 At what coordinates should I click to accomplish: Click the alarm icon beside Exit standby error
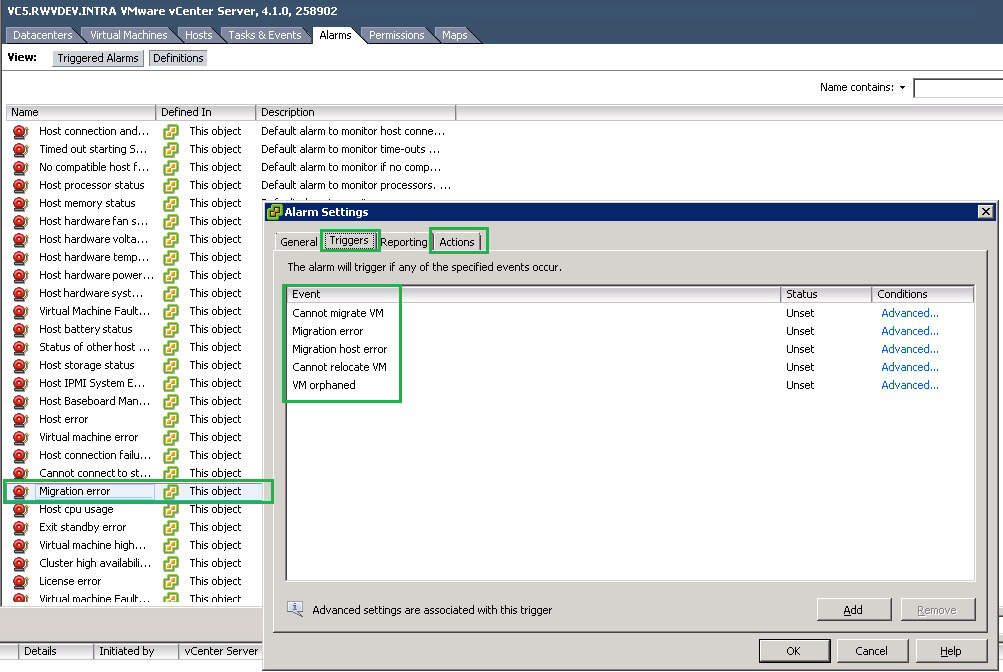point(20,527)
